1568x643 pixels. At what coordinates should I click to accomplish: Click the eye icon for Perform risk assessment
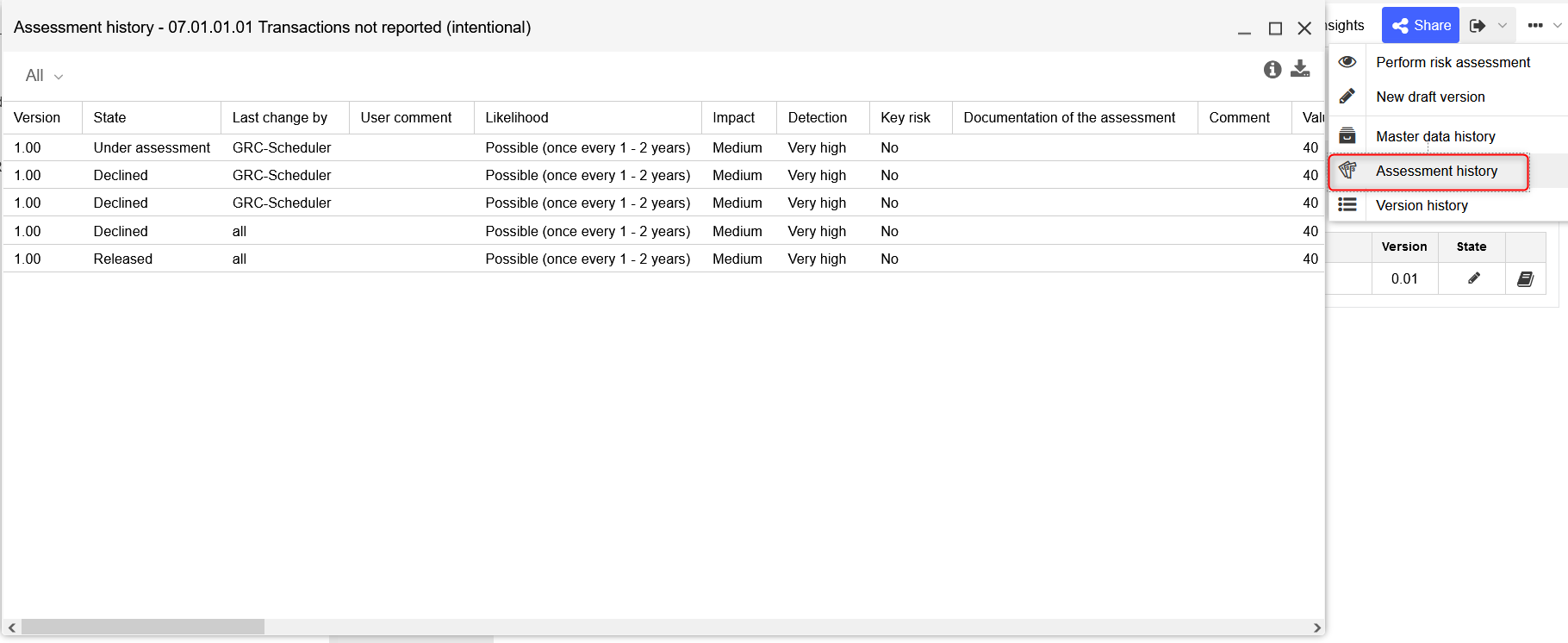1347,62
